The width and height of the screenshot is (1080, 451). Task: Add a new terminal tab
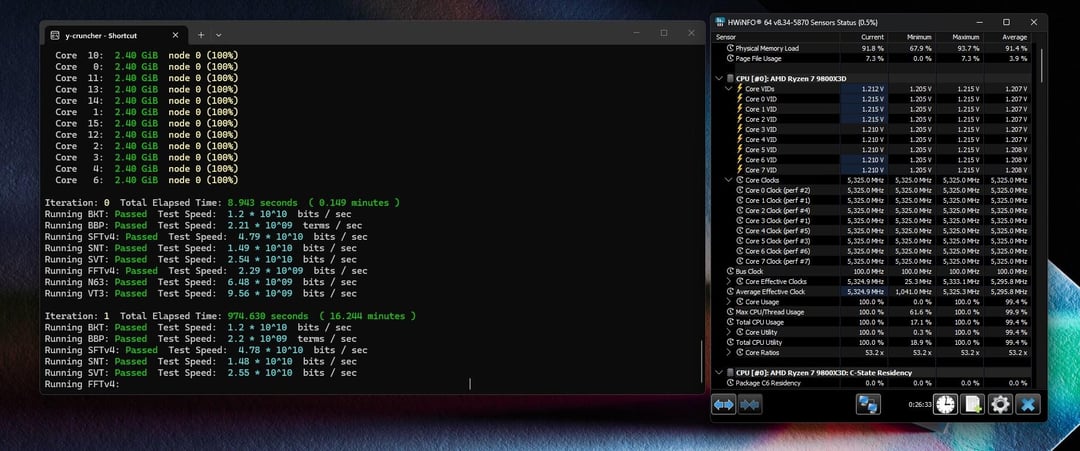coord(200,34)
